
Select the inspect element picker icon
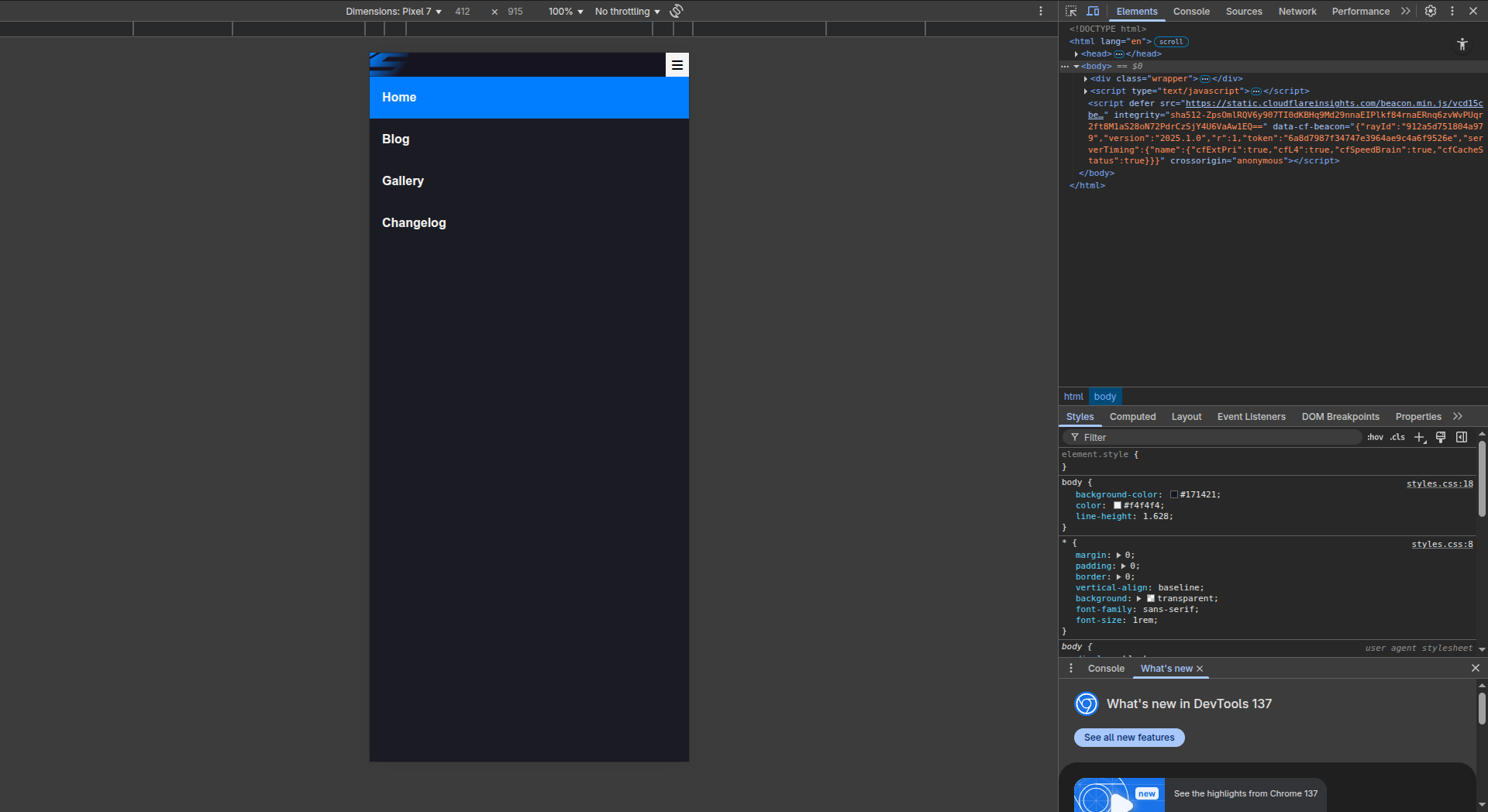[x=1071, y=11]
